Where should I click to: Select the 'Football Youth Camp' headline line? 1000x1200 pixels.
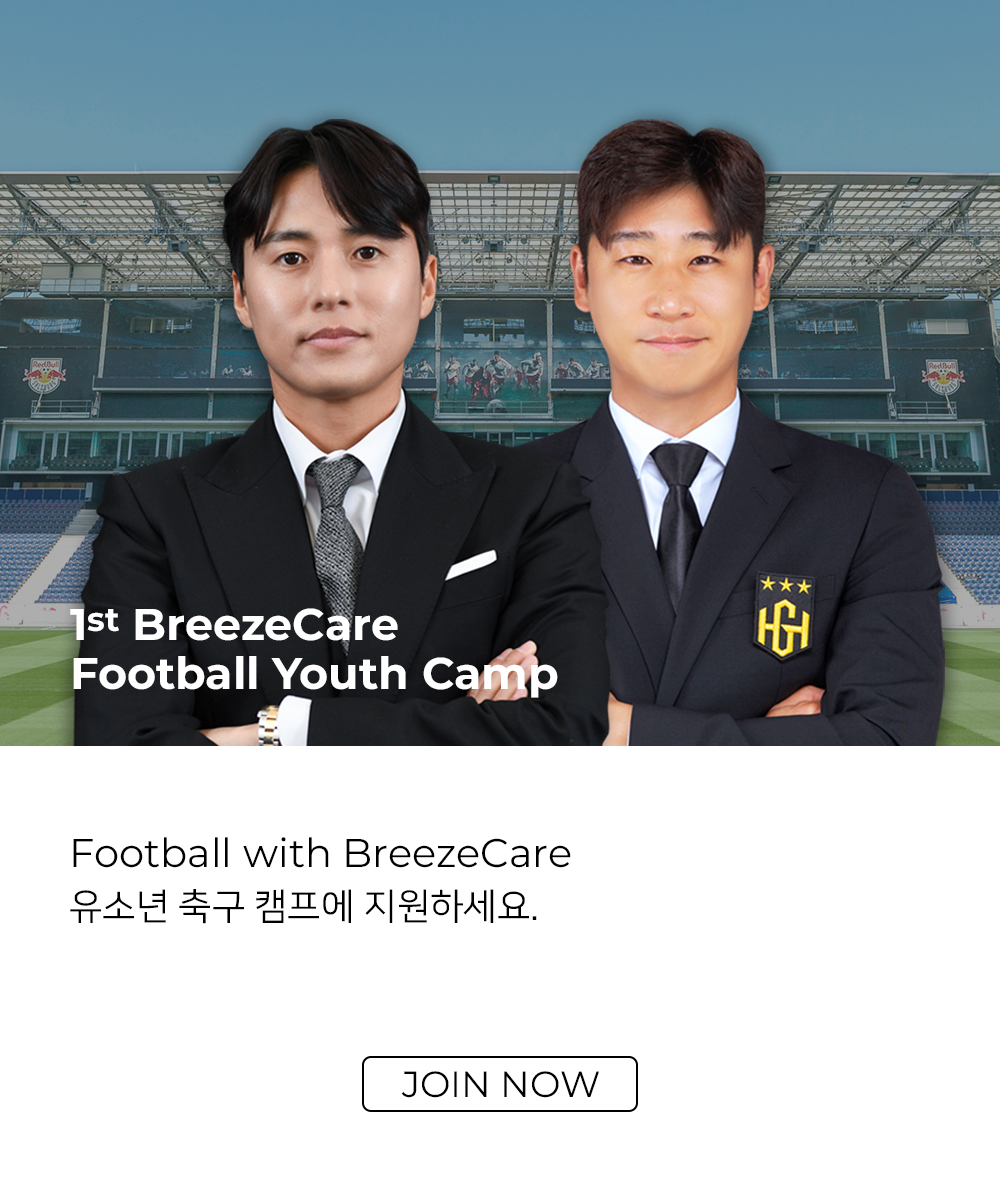[x=314, y=675]
